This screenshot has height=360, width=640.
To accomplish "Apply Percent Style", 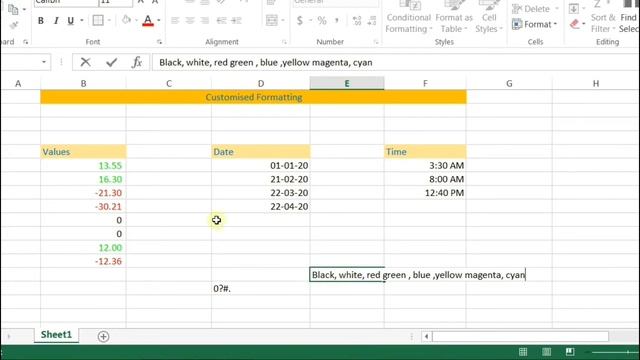I will pyautogui.click(x=322, y=20).
